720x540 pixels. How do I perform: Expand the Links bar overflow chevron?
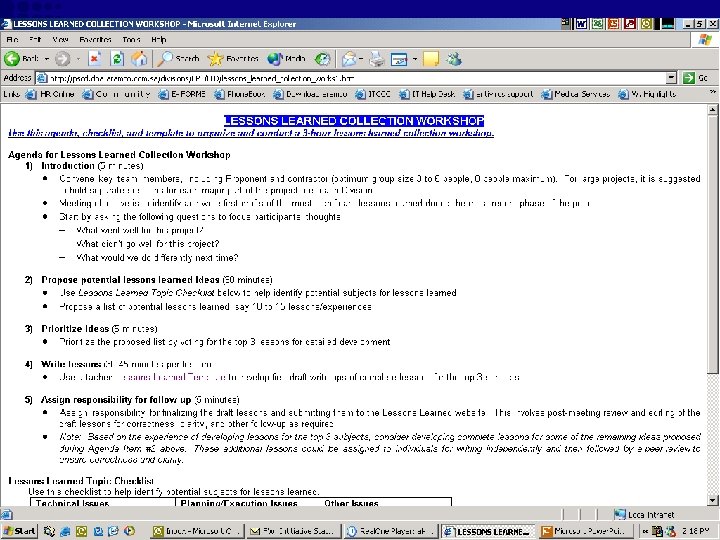click(x=712, y=92)
